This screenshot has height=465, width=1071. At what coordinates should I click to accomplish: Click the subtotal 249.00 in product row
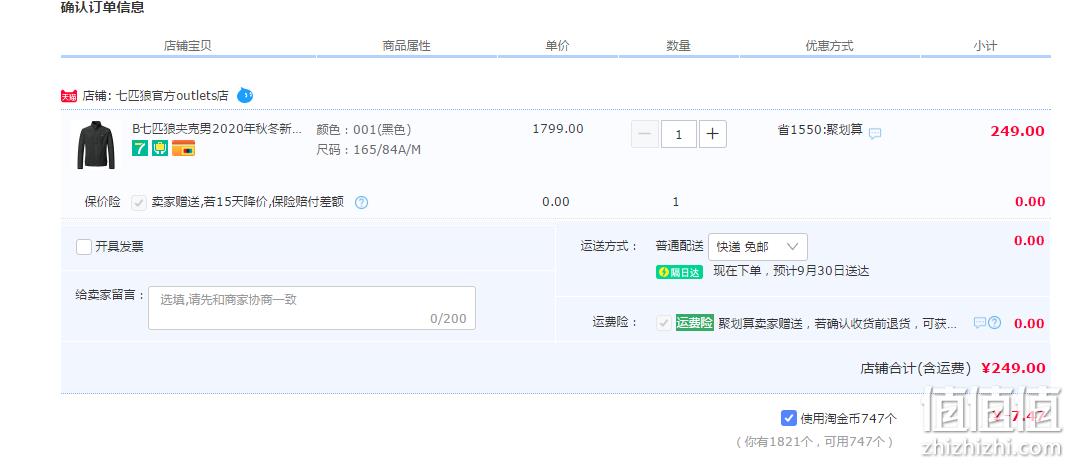tap(1018, 131)
